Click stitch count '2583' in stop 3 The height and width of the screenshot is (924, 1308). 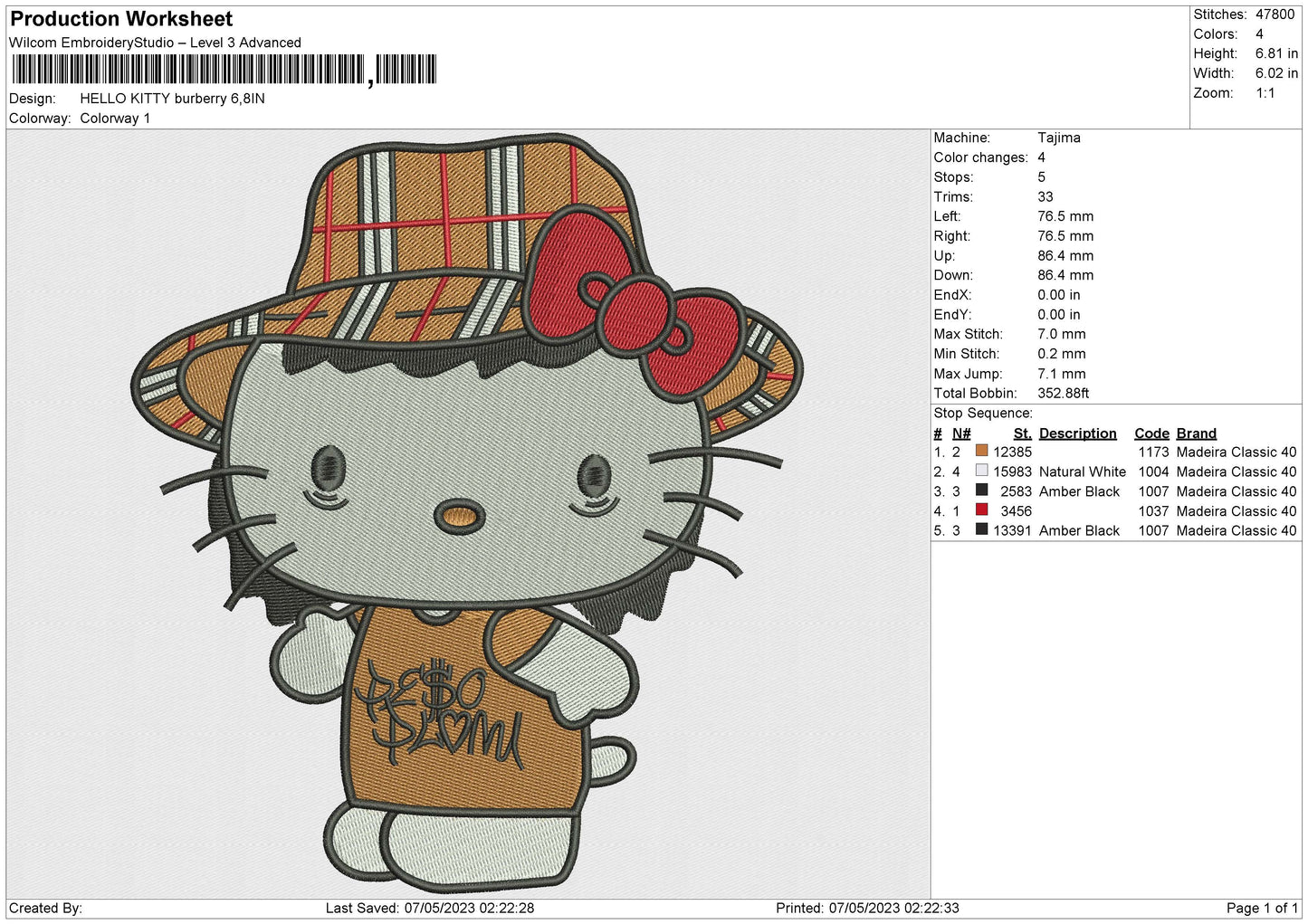point(1017,491)
